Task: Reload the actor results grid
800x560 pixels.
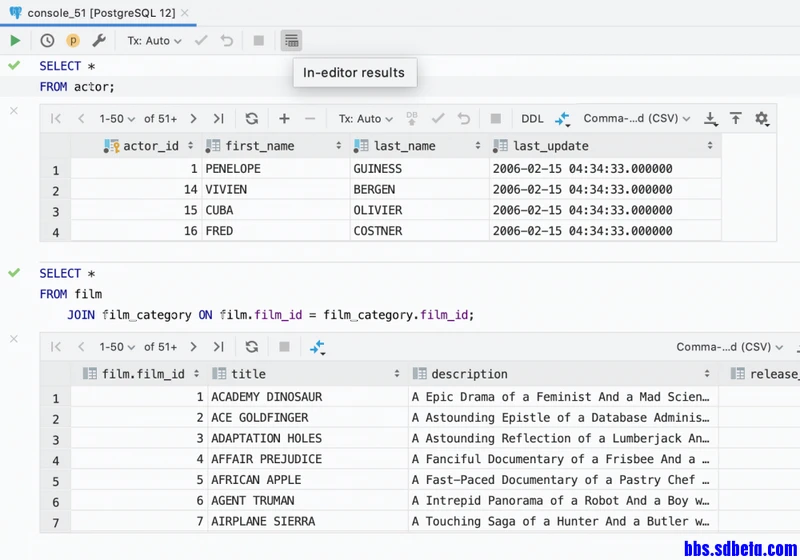Action: (252, 119)
